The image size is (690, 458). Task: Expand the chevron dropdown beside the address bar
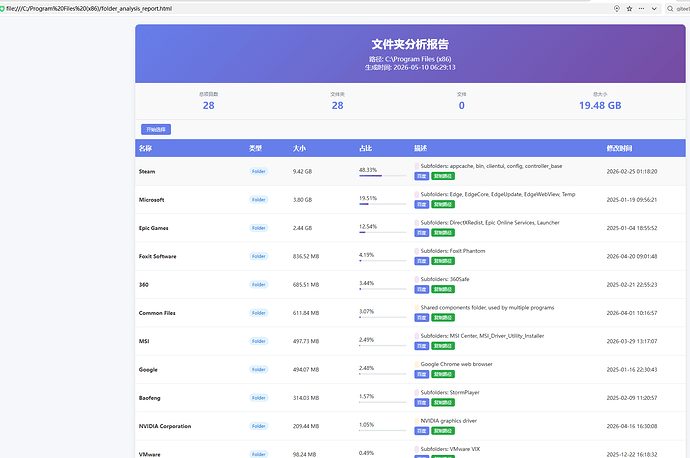point(654,8)
